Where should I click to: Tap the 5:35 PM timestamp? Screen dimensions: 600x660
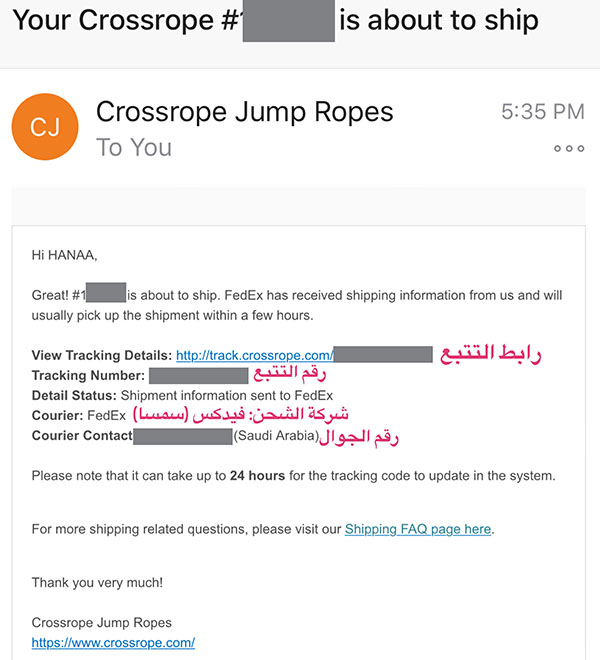(x=543, y=112)
